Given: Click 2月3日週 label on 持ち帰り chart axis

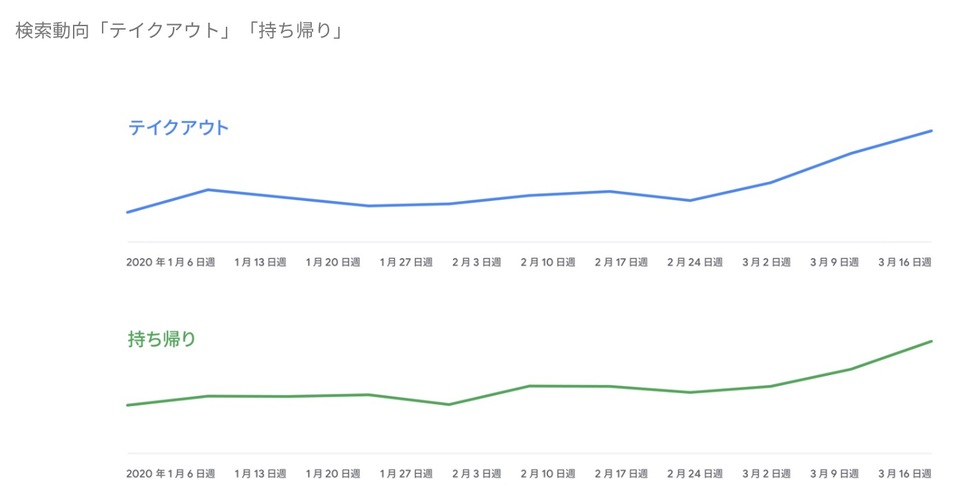Looking at the screenshot, I should point(476,473).
